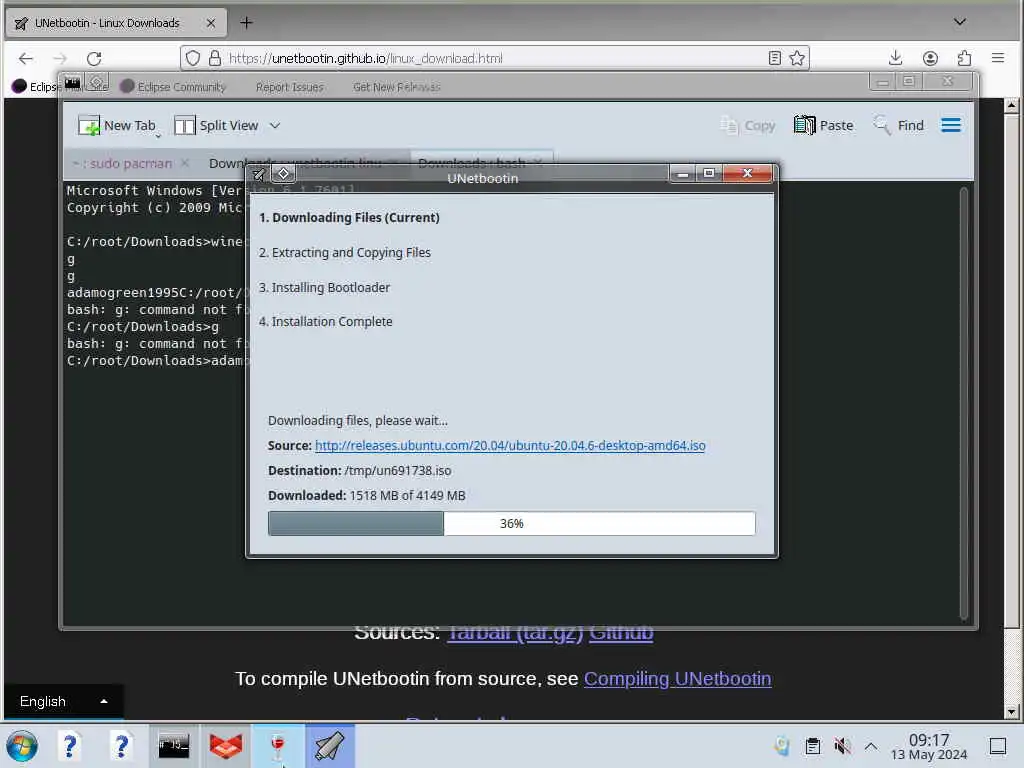Click '4. Installation Complete' step

pos(325,321)
